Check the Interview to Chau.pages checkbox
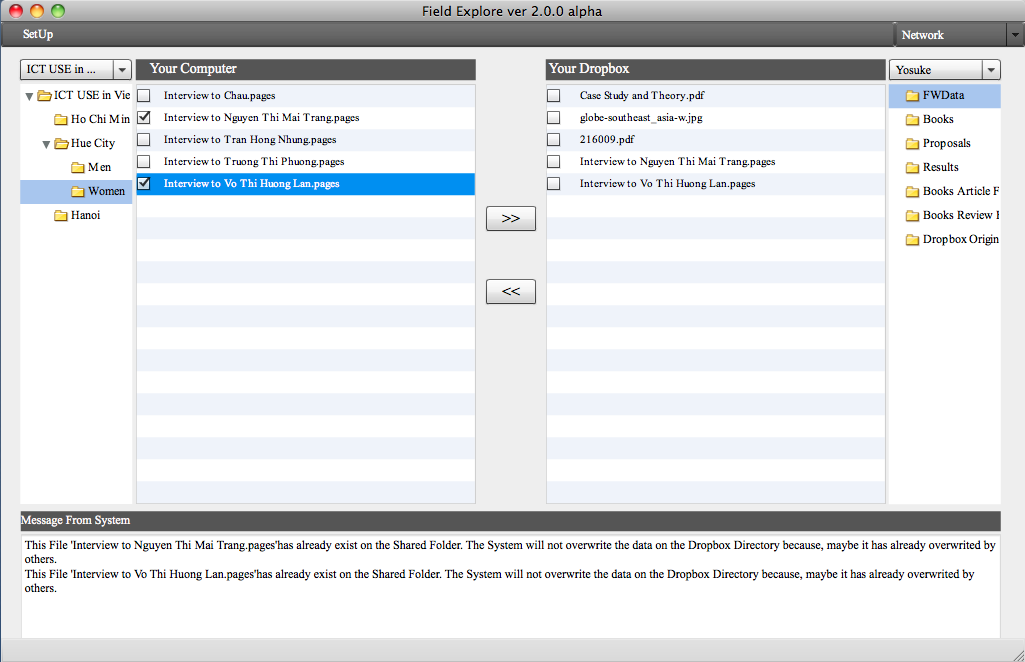1025x662 pixels. point(144,96)
